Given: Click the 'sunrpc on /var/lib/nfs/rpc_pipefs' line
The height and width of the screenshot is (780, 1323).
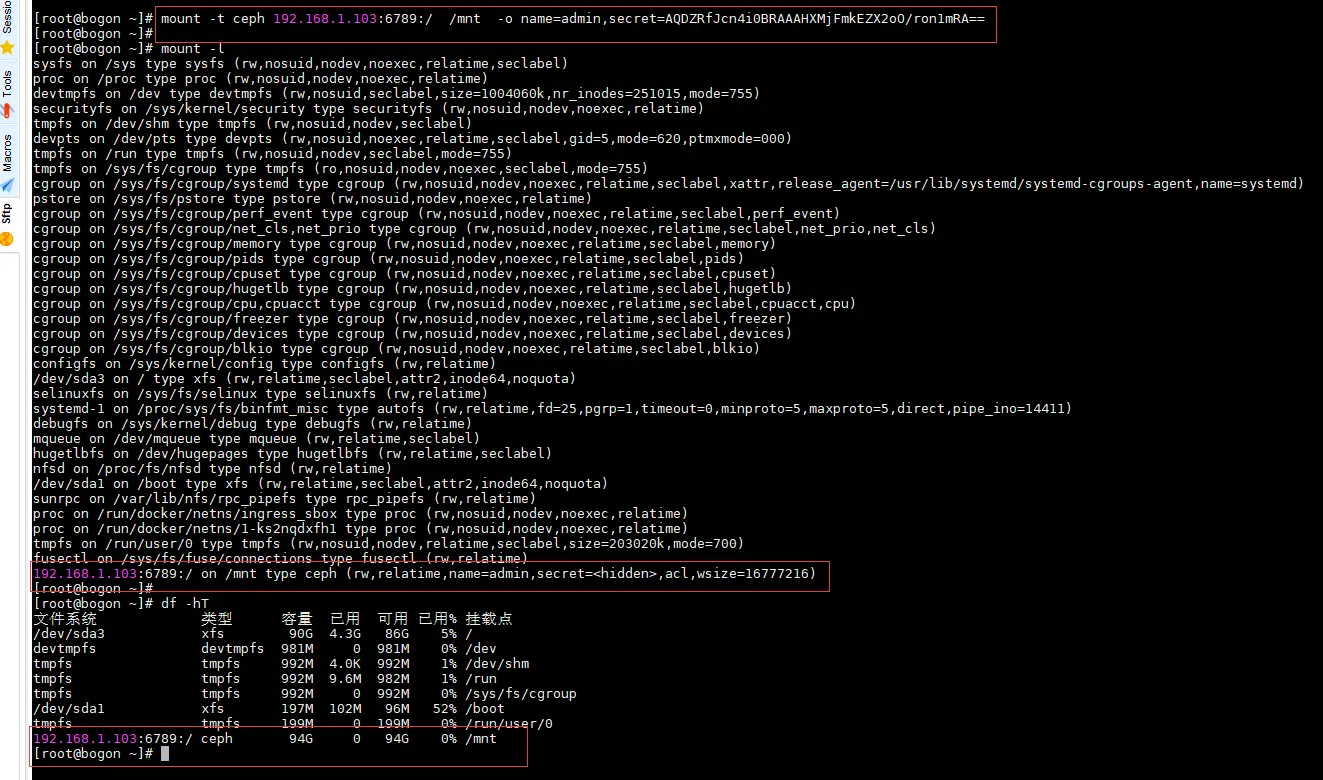Looking at the screenshot, I should pos(284,499).
